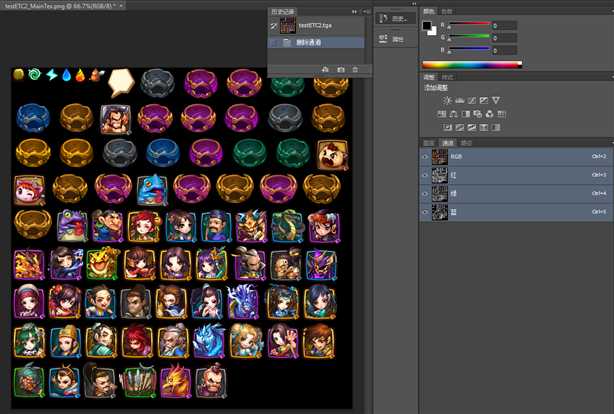Switch to the Paths tab

(466, 143)
